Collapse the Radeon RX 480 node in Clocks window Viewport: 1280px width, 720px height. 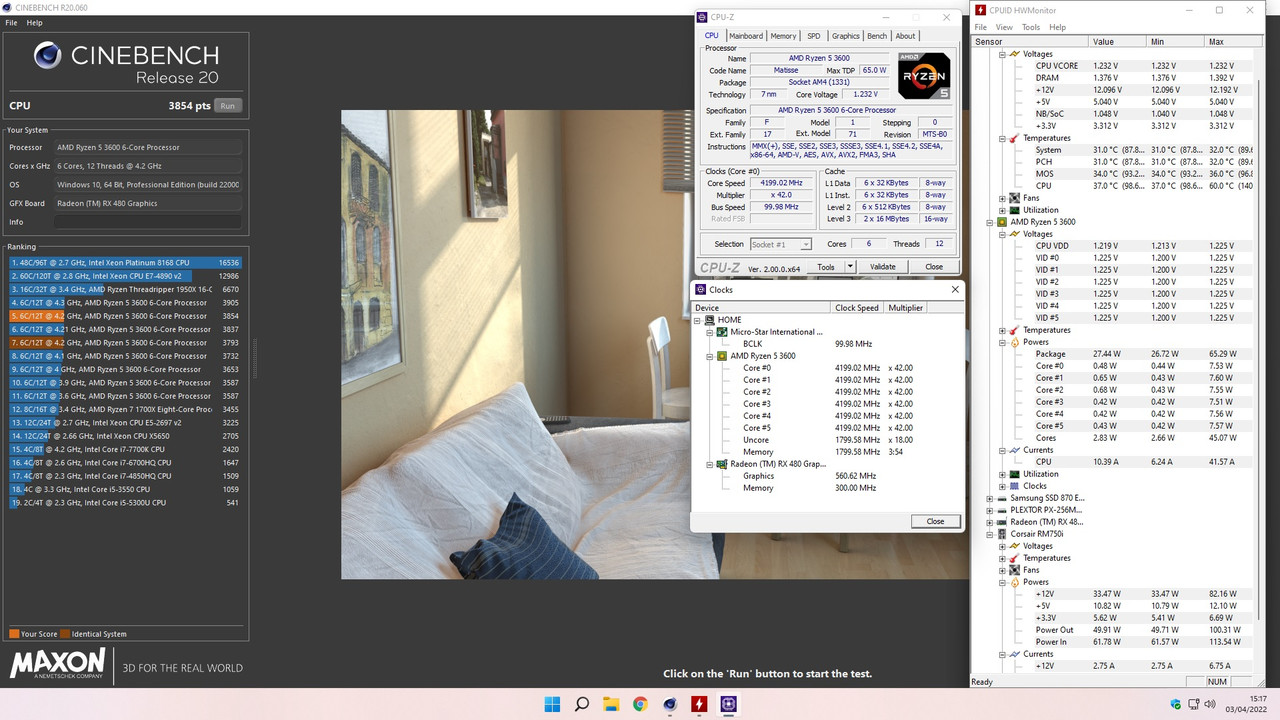point(710,464)
